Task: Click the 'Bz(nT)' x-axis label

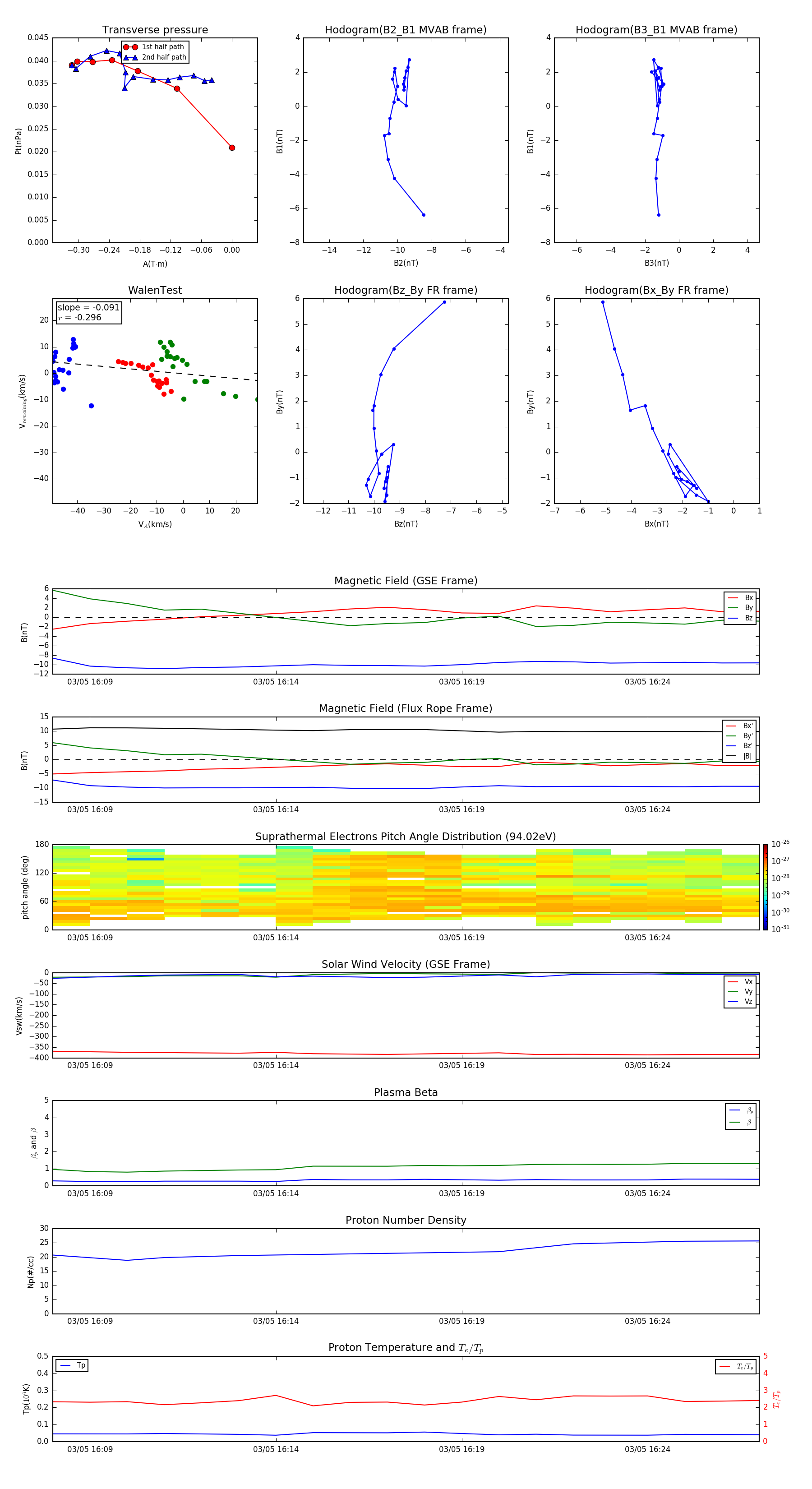Action: (x=406, y=524)
